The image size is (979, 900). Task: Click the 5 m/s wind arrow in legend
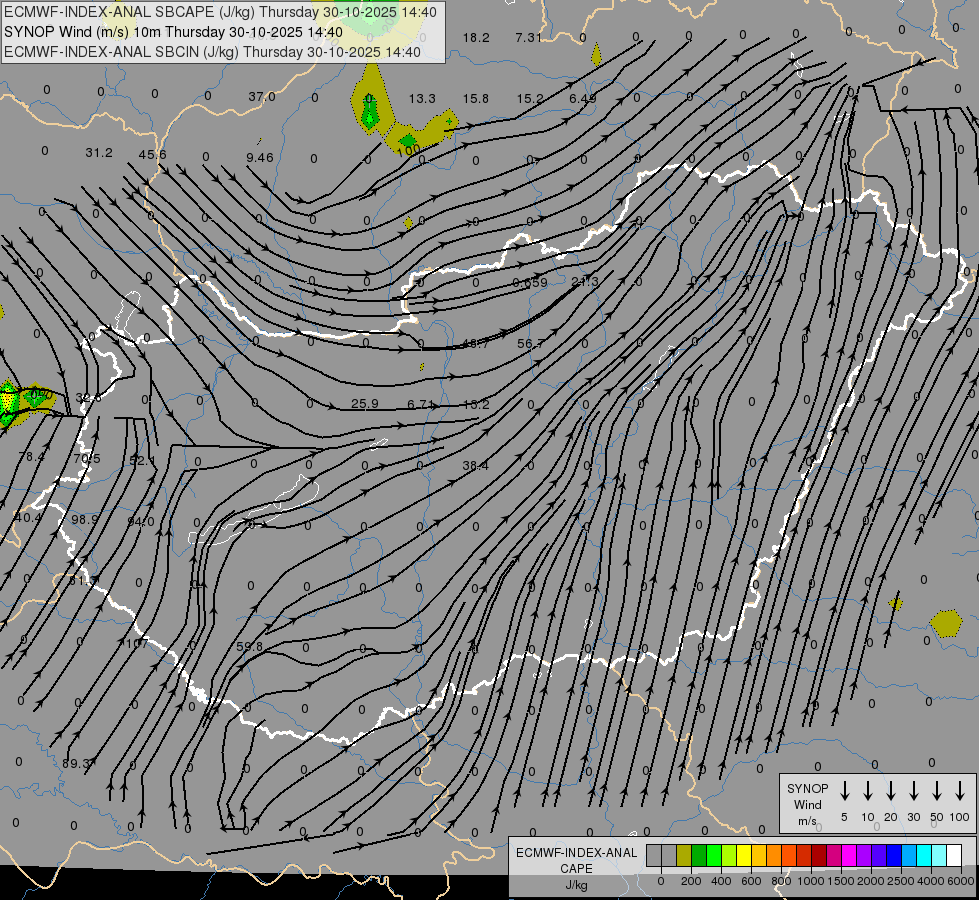click(x=844, y=791)
